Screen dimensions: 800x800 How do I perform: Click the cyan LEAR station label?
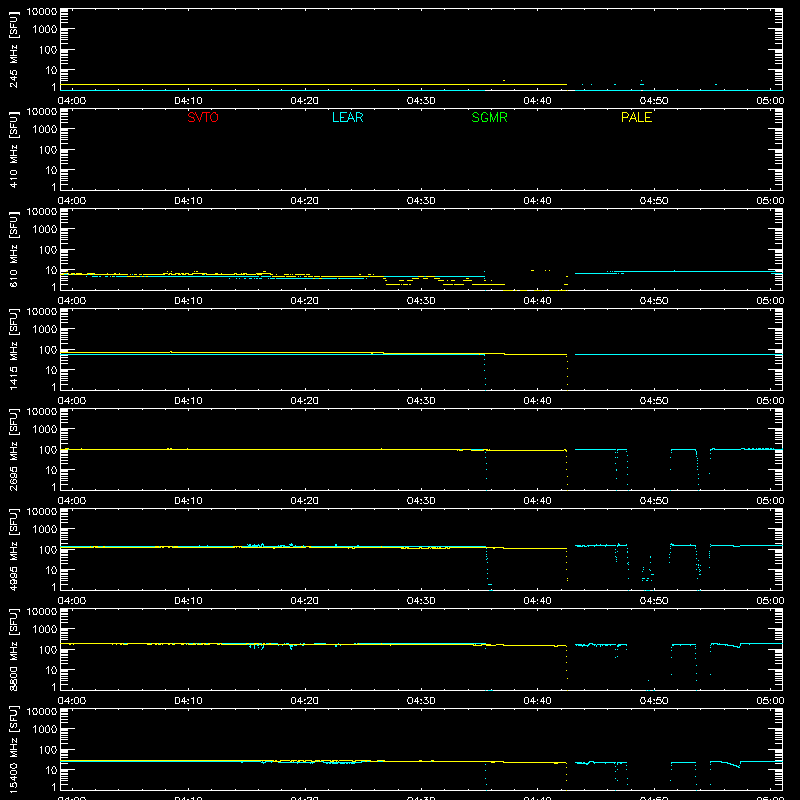point(347,117)
